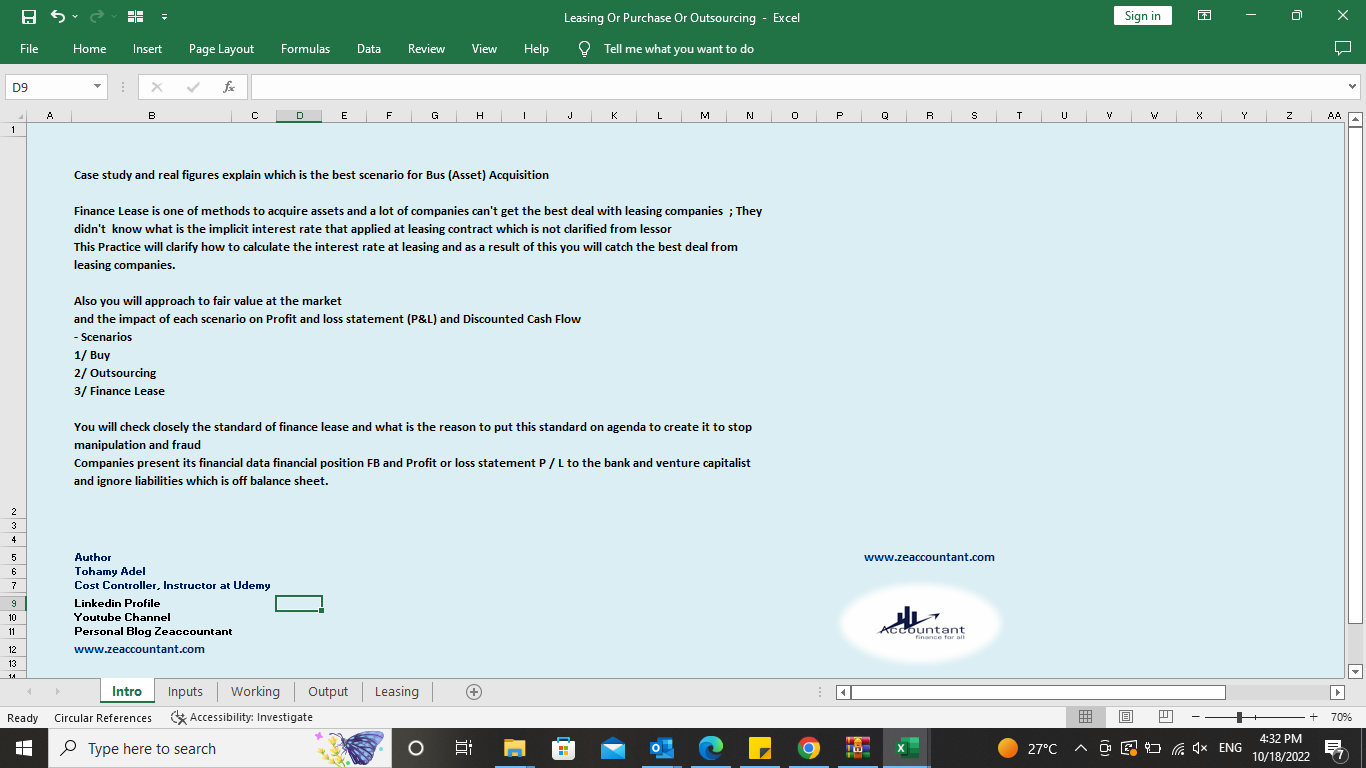Select column D header
This screenshot has width=1366, height=768.
[x=299, y=116]
